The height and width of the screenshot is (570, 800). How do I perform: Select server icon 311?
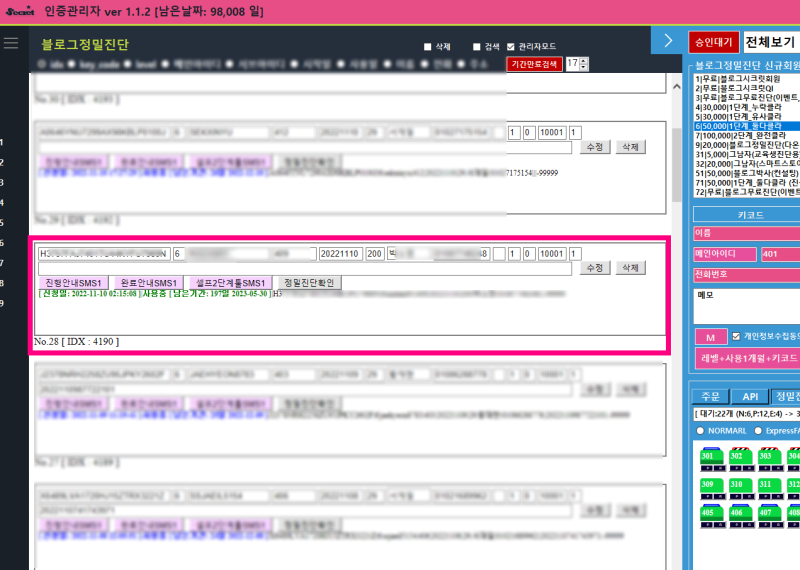click(x=769, y=488)
